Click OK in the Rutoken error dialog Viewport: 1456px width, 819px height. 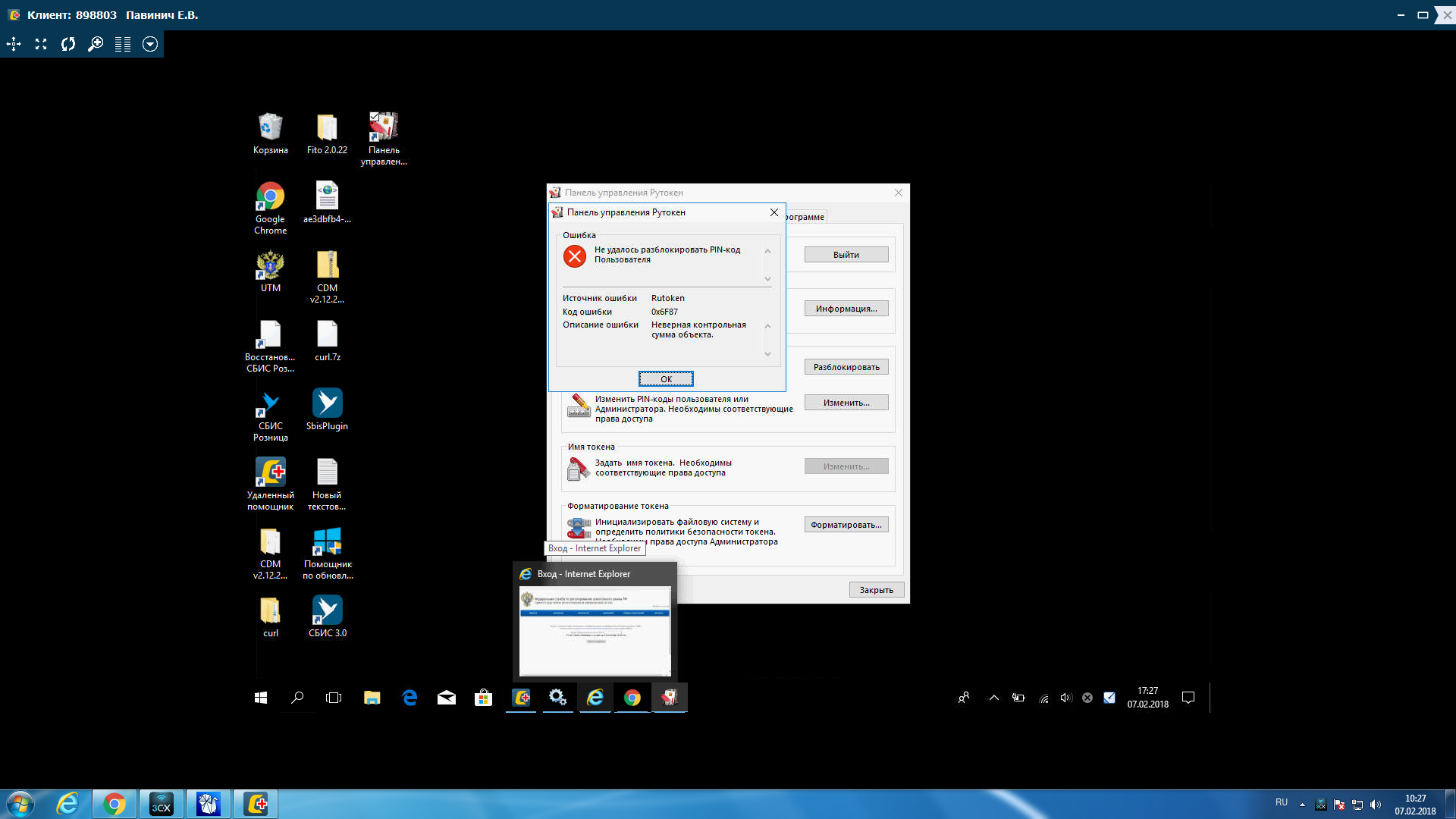(x=665, y=378)
